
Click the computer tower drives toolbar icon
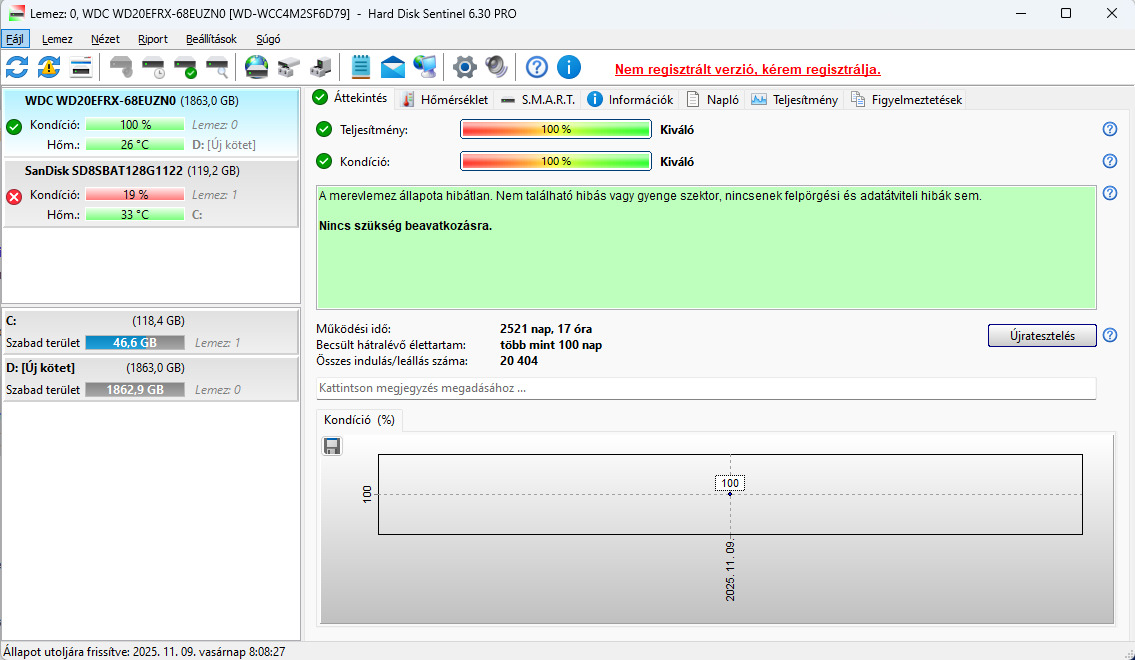[x=320, y=67]
